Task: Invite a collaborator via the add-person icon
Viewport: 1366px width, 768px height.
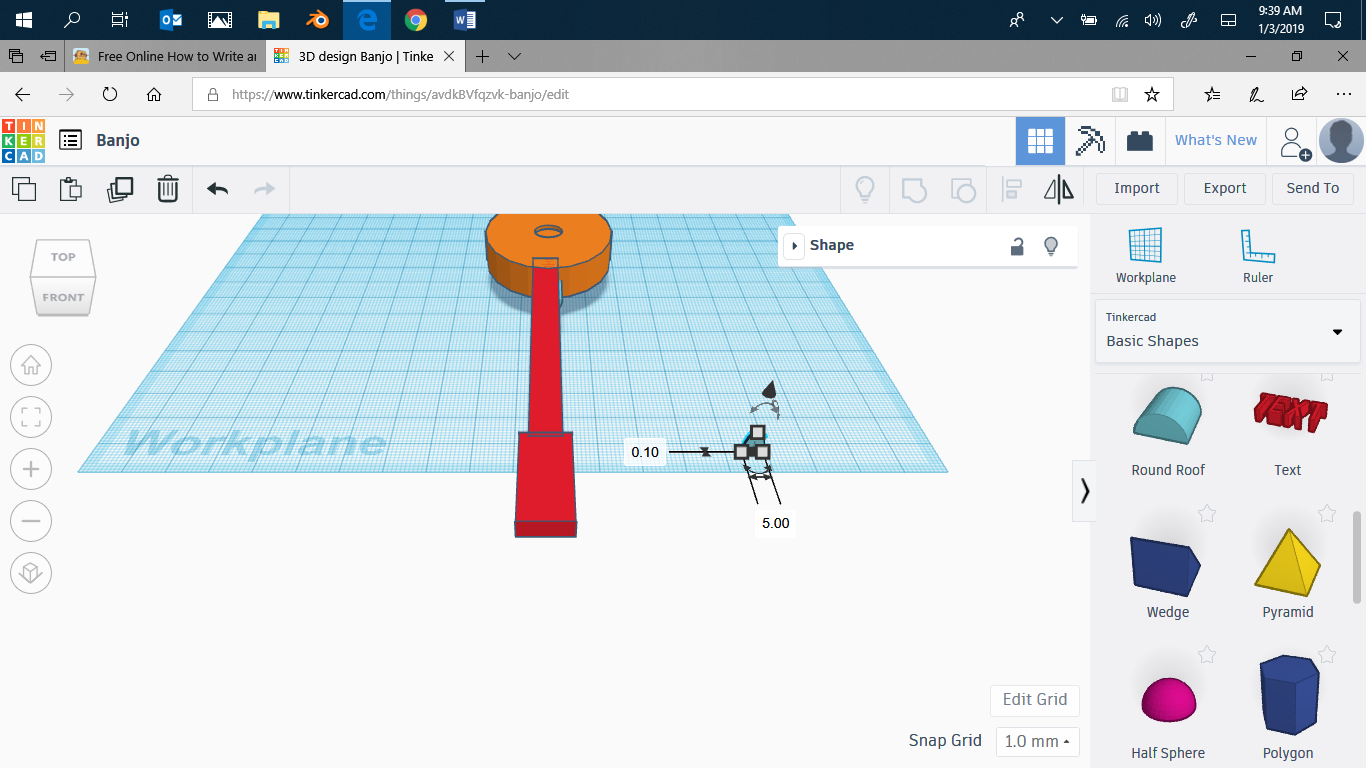Action: click(1295, 142)
